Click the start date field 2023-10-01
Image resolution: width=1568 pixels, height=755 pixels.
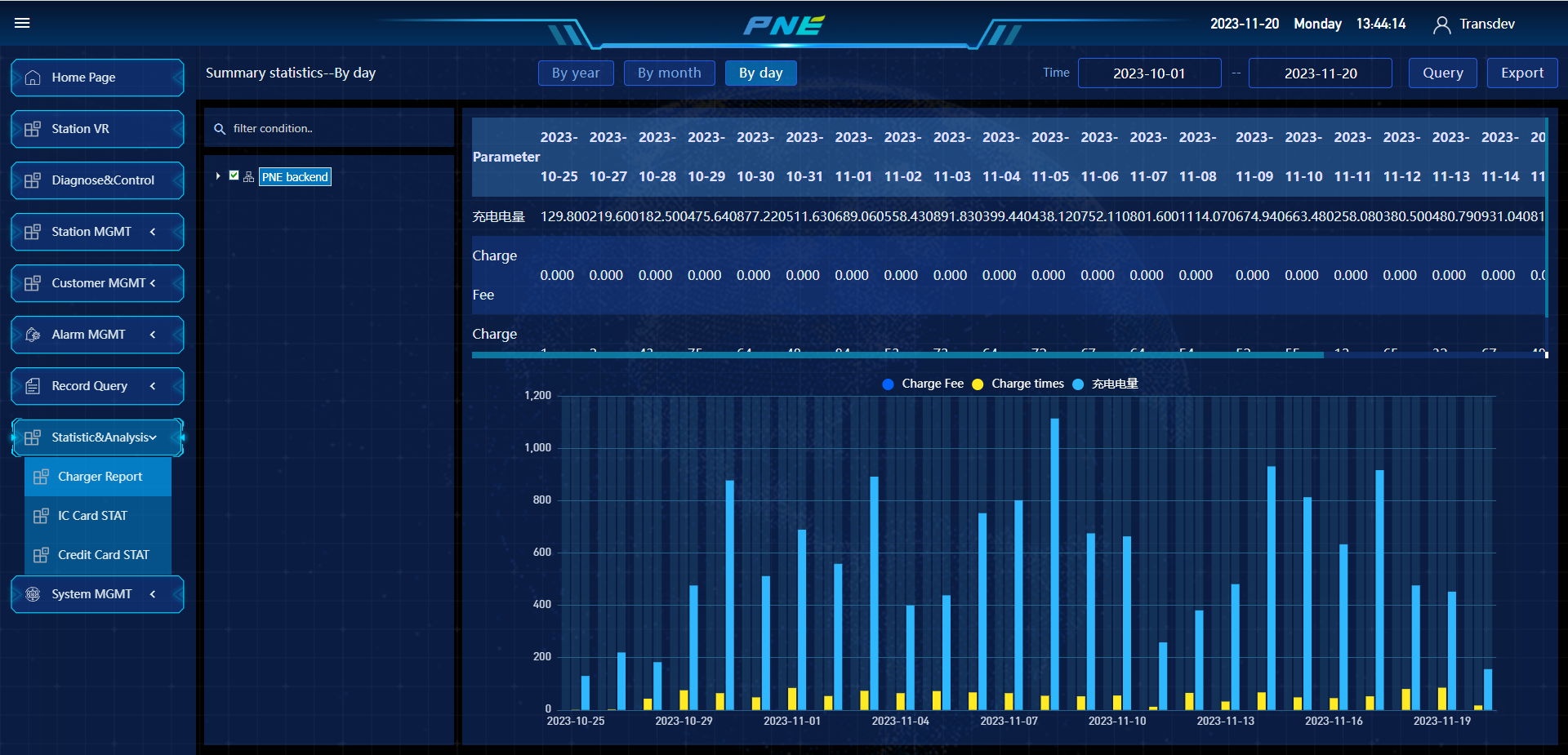(x=1149, y=73)
